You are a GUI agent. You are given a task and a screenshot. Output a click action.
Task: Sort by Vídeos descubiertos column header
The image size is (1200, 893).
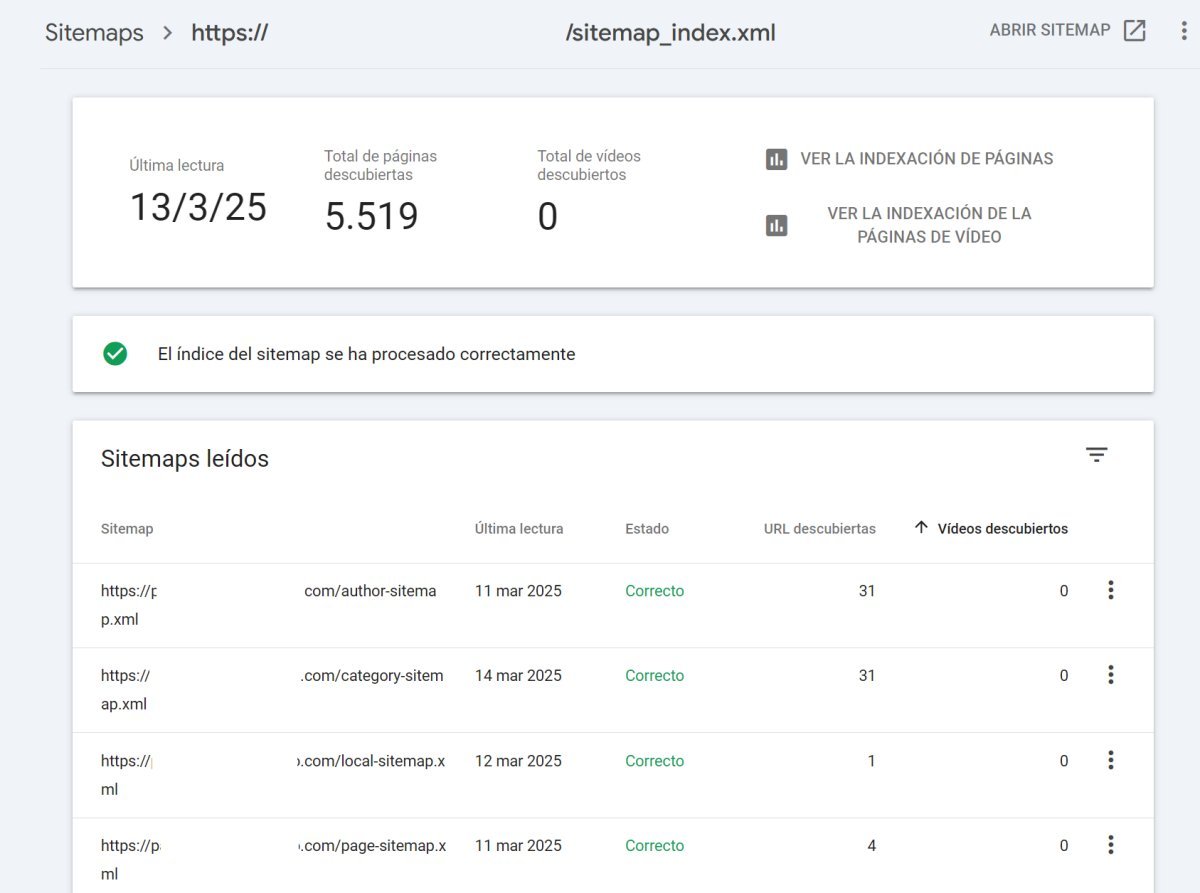click(1002, 529)
